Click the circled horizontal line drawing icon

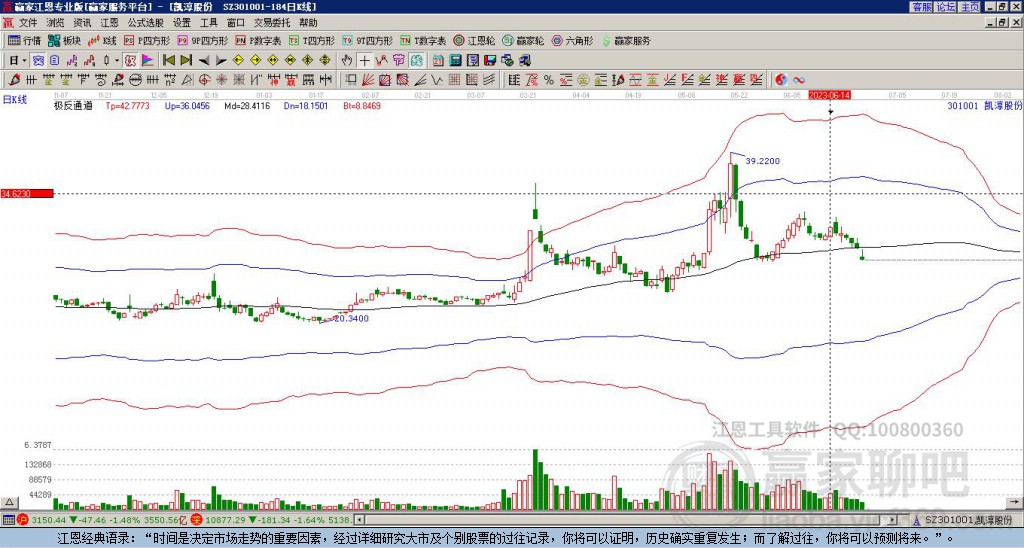click(x=135, y=80)
